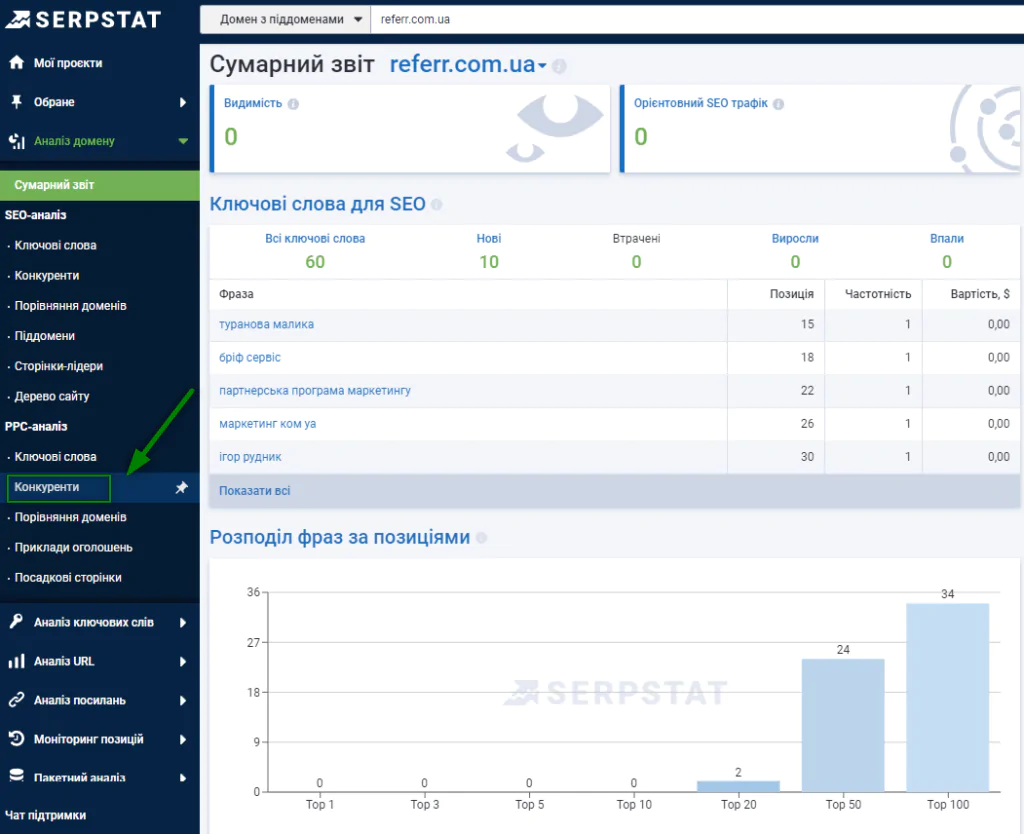The image size is (1024, 834).
Task: Expand the Пакетний аналіз submenu arrow
Action: (183, 778)
